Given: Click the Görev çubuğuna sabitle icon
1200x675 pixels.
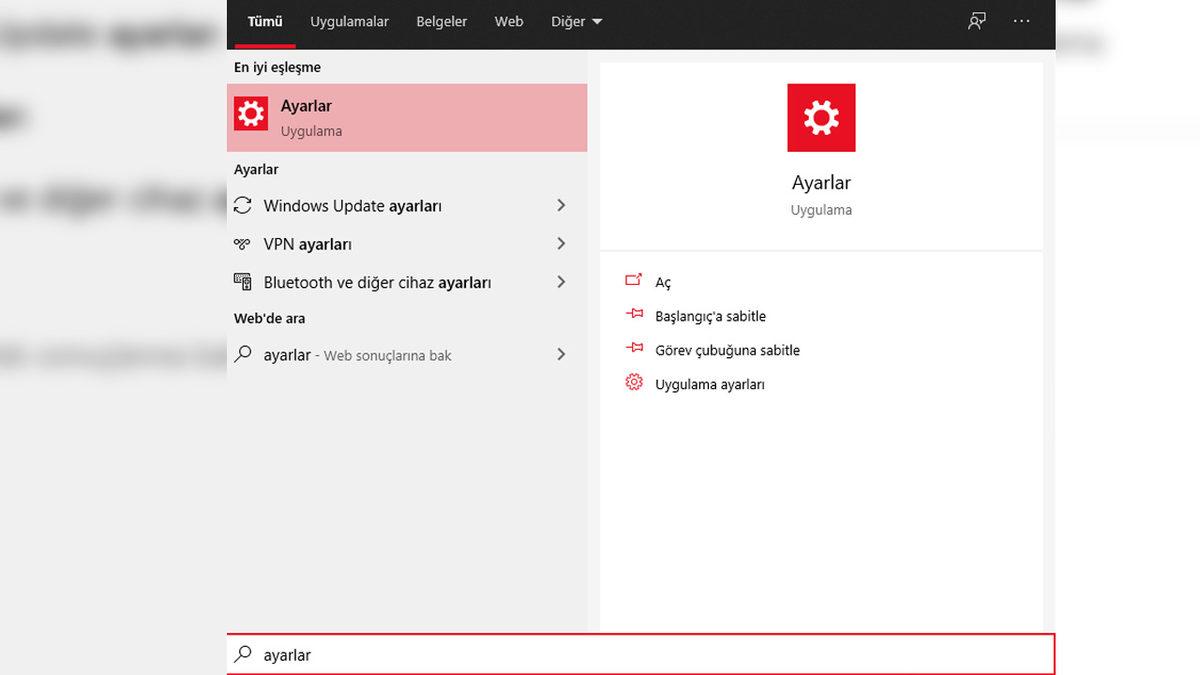Looking at the screenshot, I should click(634, 349).
